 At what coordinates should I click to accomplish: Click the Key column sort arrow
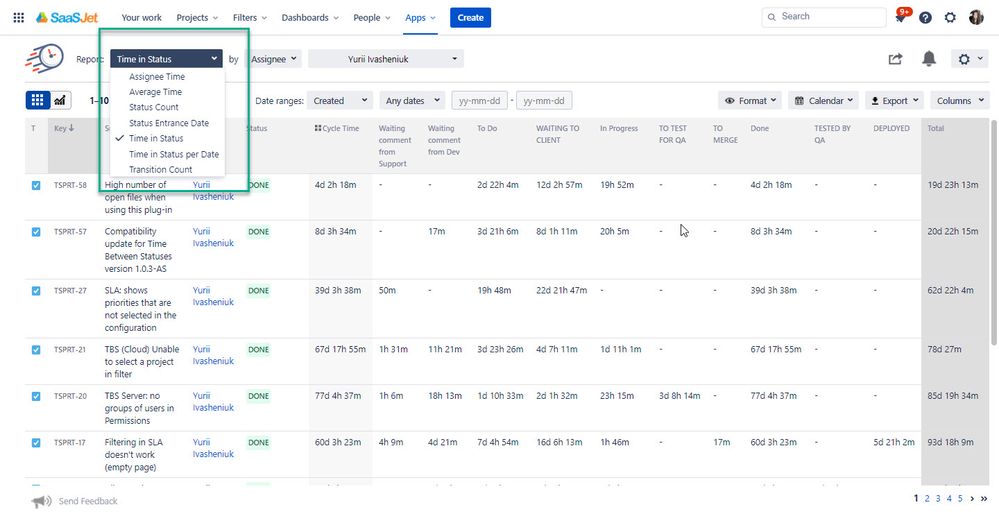click(71, 128)
